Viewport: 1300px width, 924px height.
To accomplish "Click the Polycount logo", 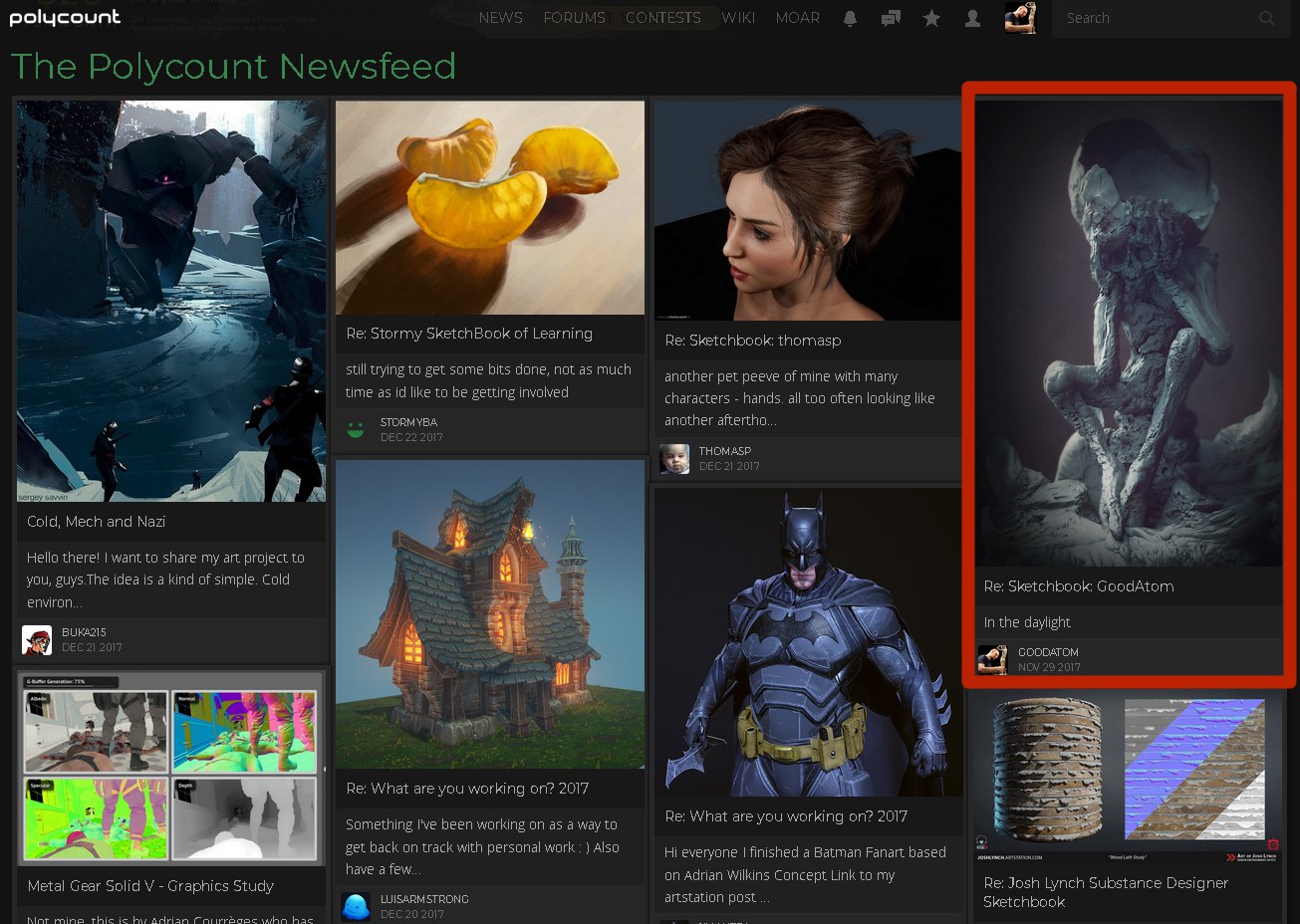I will point(65,18).
